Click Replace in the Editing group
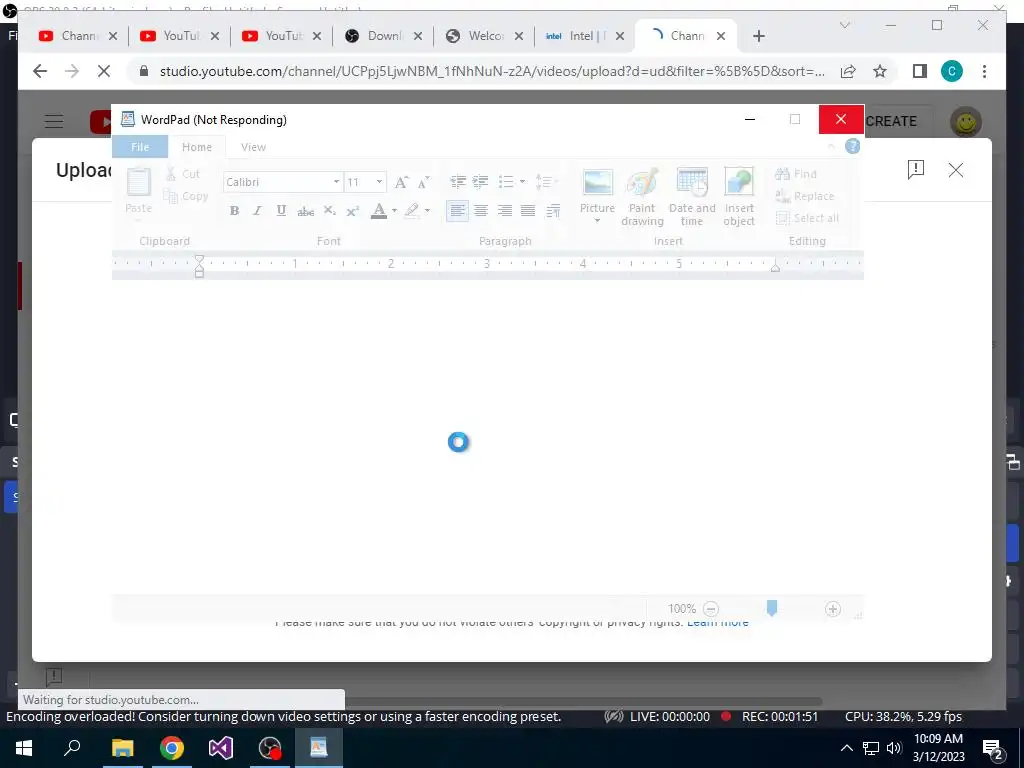1024x768 pixels. click(x=804, y=196)
